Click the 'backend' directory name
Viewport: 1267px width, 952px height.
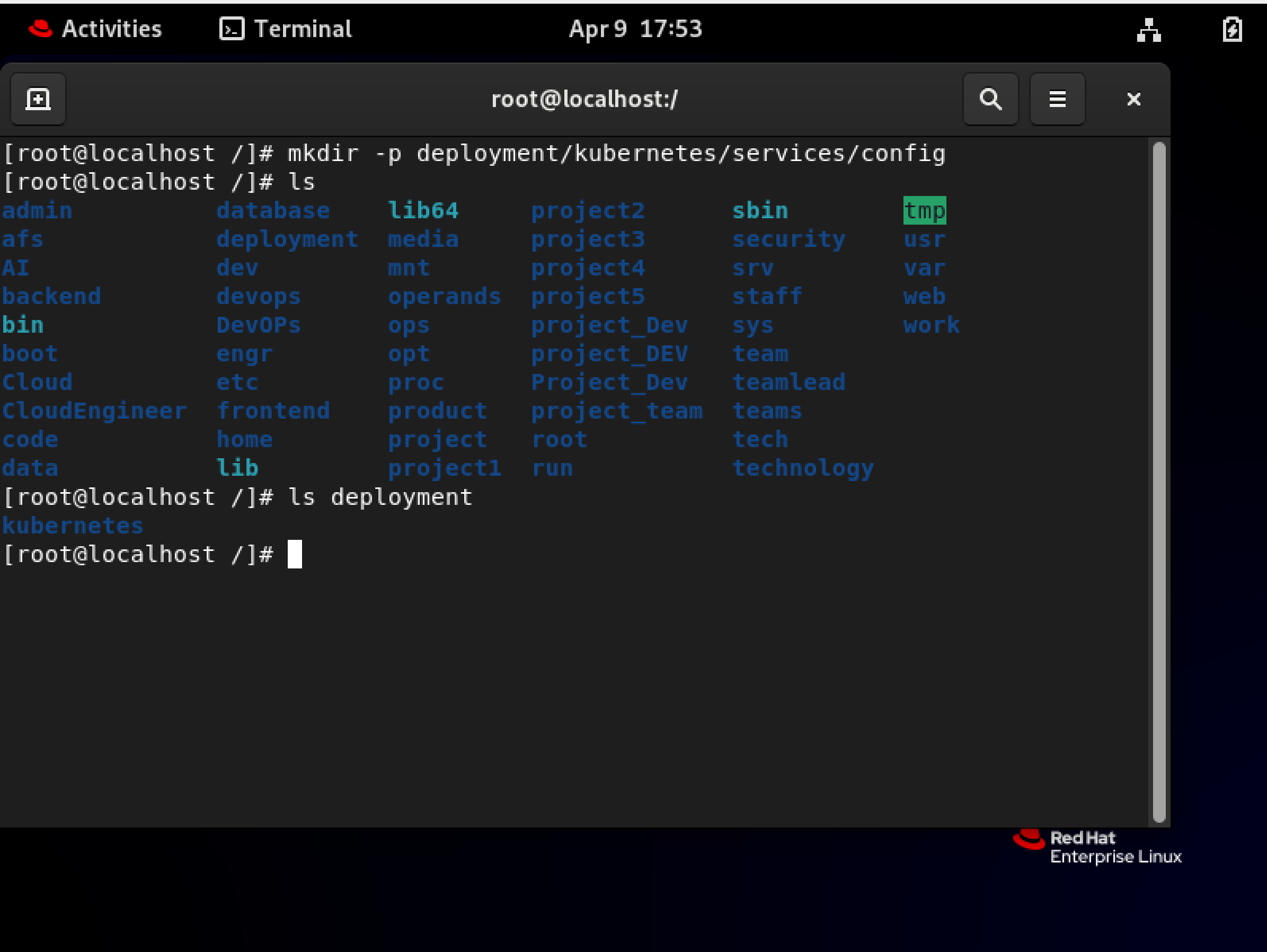pos(51,296)
